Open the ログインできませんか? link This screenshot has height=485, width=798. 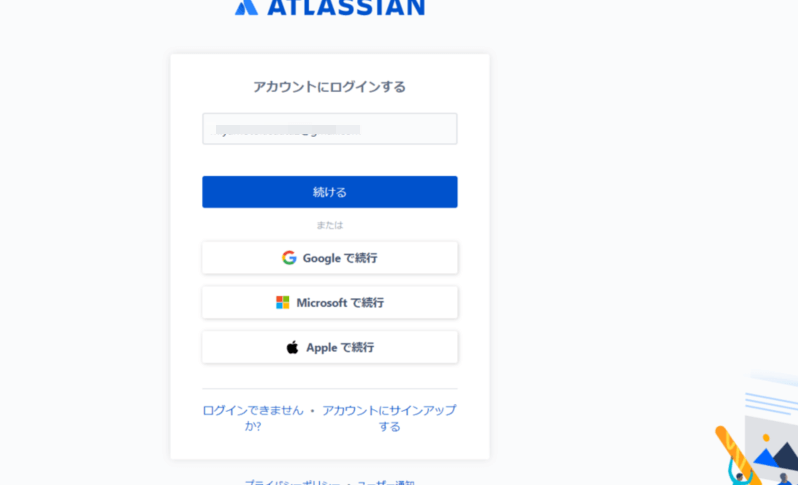253,418
